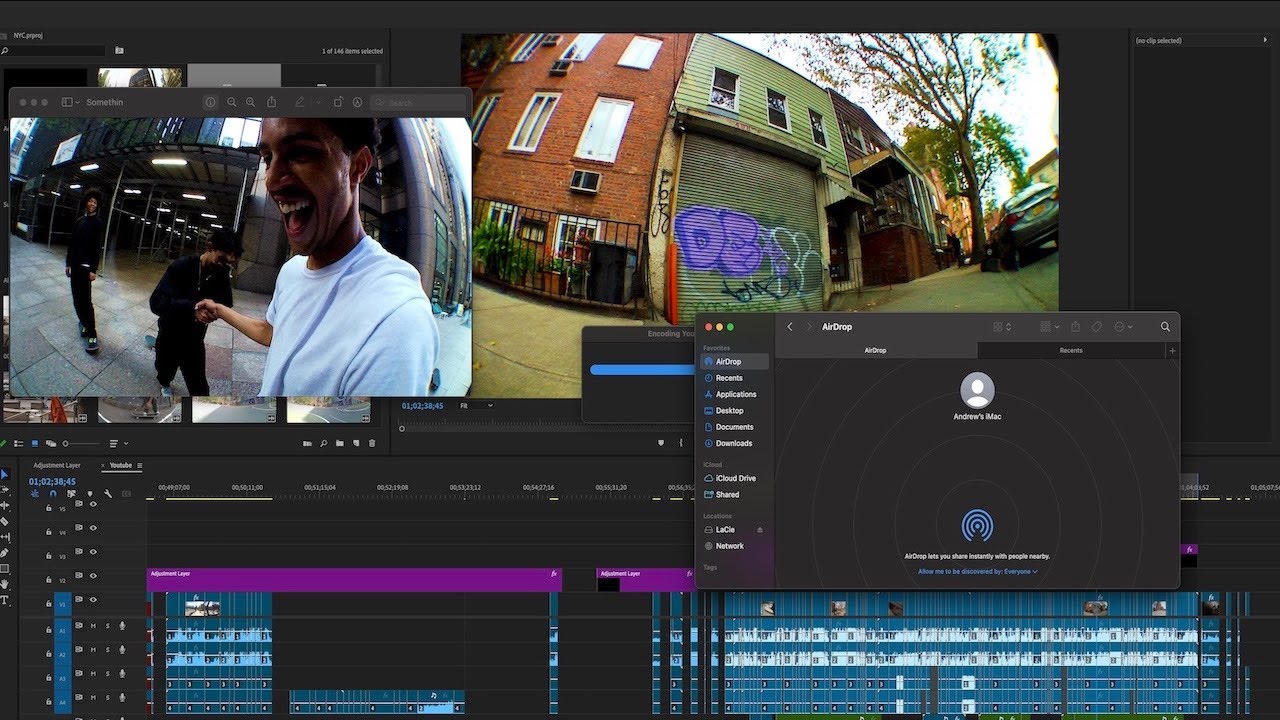Show Markup toolbar in Preview

(x=357, y=102)
